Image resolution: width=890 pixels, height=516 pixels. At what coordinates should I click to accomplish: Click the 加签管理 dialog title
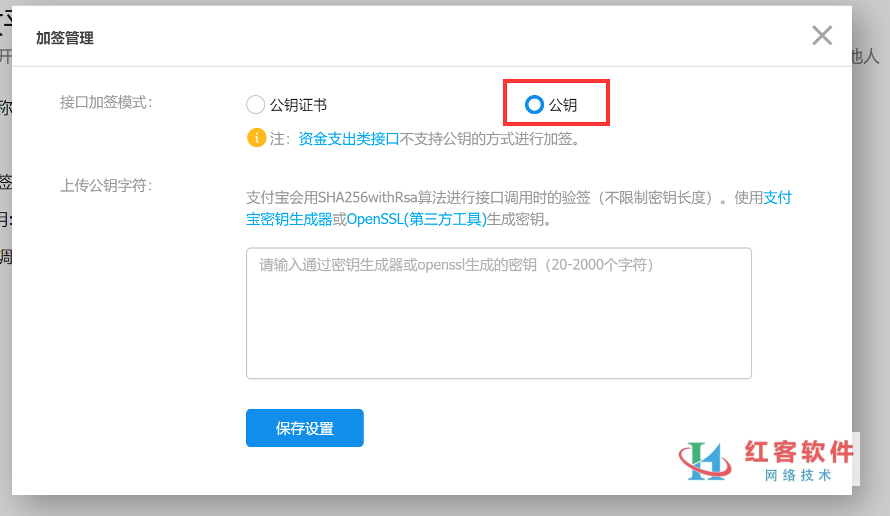65,38
